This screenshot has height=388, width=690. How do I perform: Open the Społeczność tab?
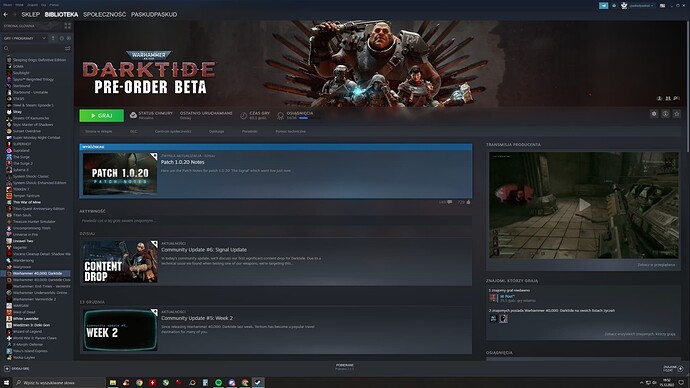[x=104, y=15]
